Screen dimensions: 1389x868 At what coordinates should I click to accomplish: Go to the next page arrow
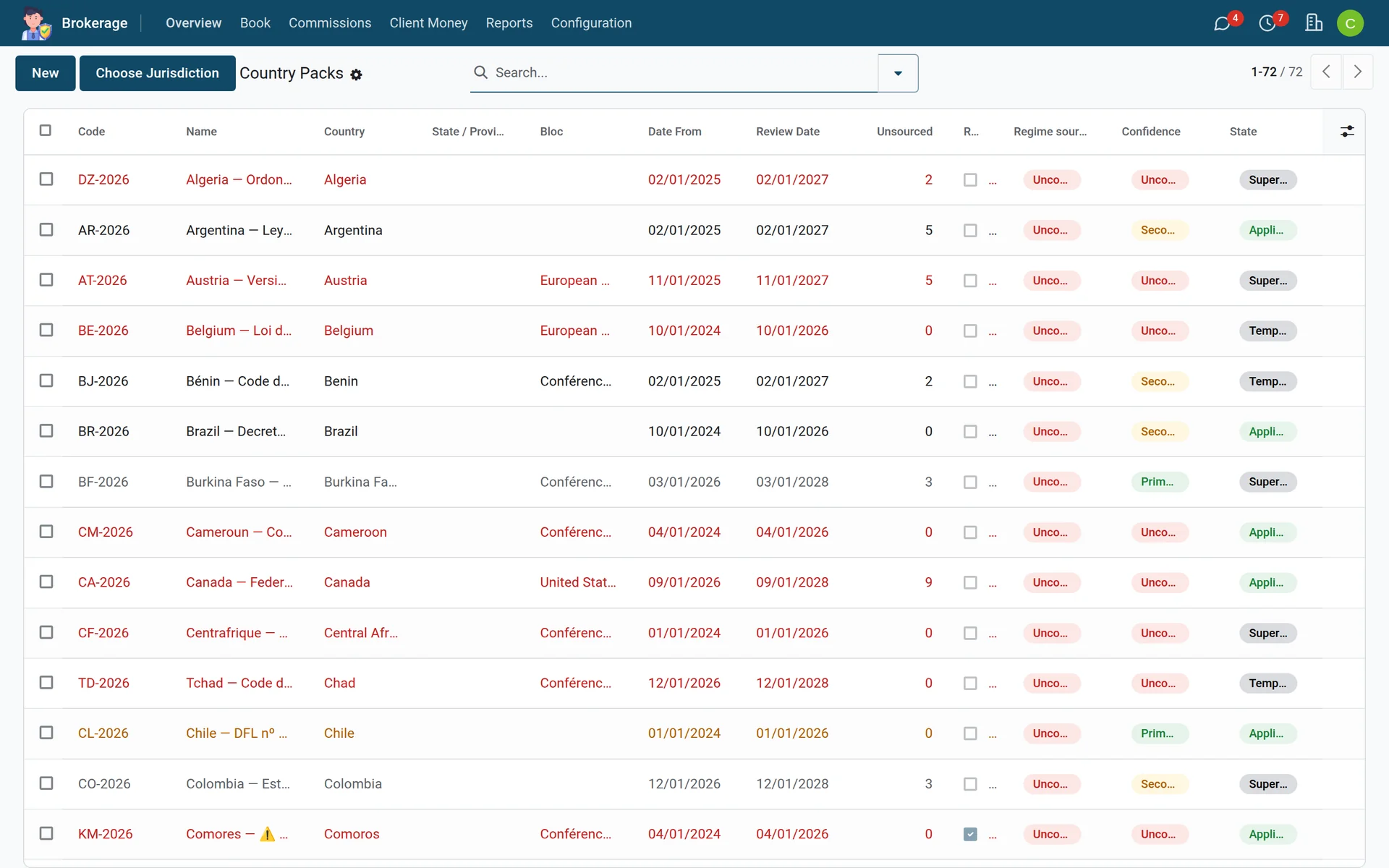tap(1357, 72)
